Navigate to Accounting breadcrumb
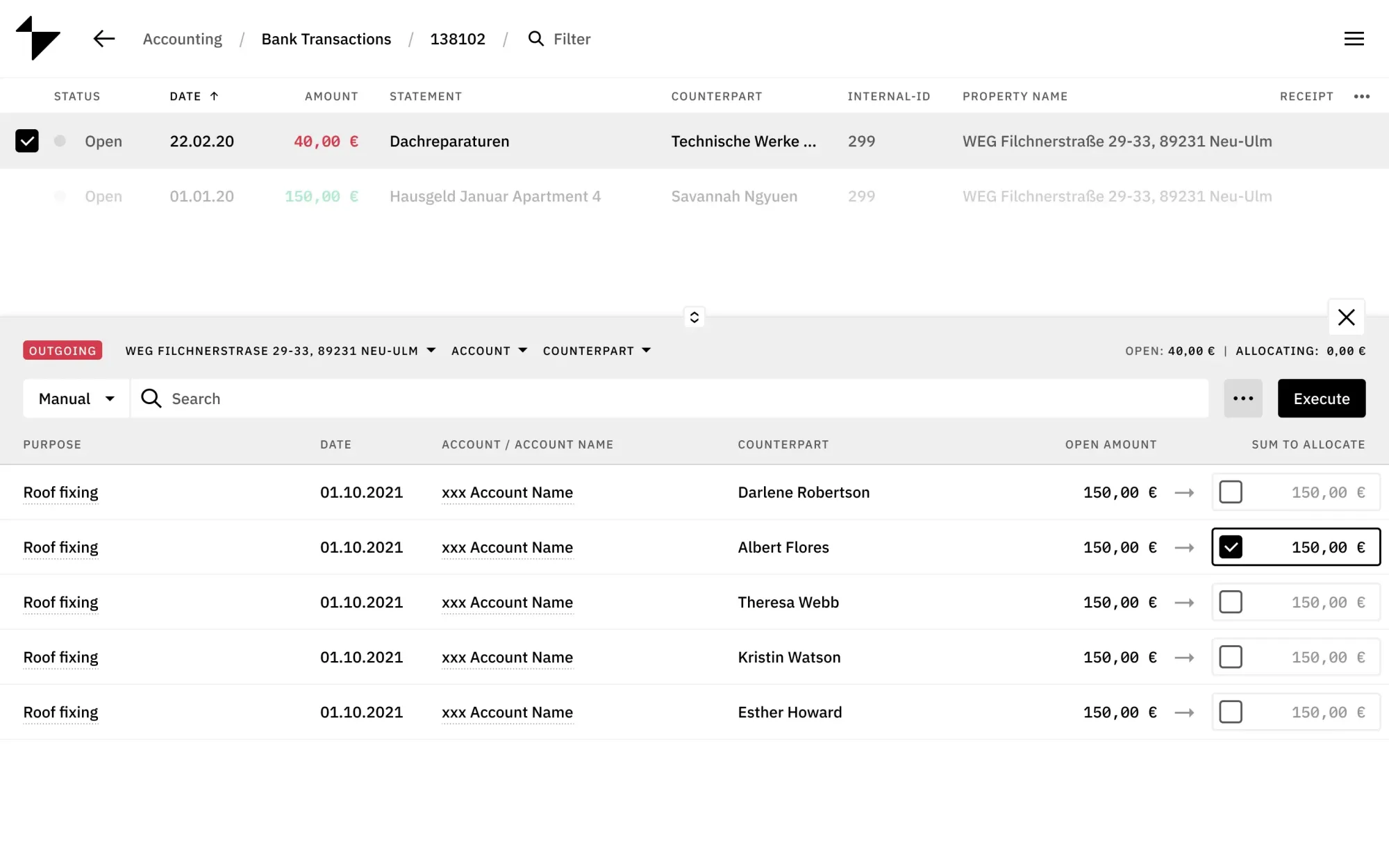This screenshot has height=868, width=1389. coord(183,39)
